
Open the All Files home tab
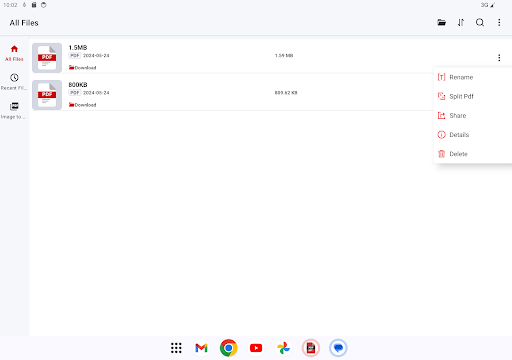pyautogui.click(x=14, y=53)
